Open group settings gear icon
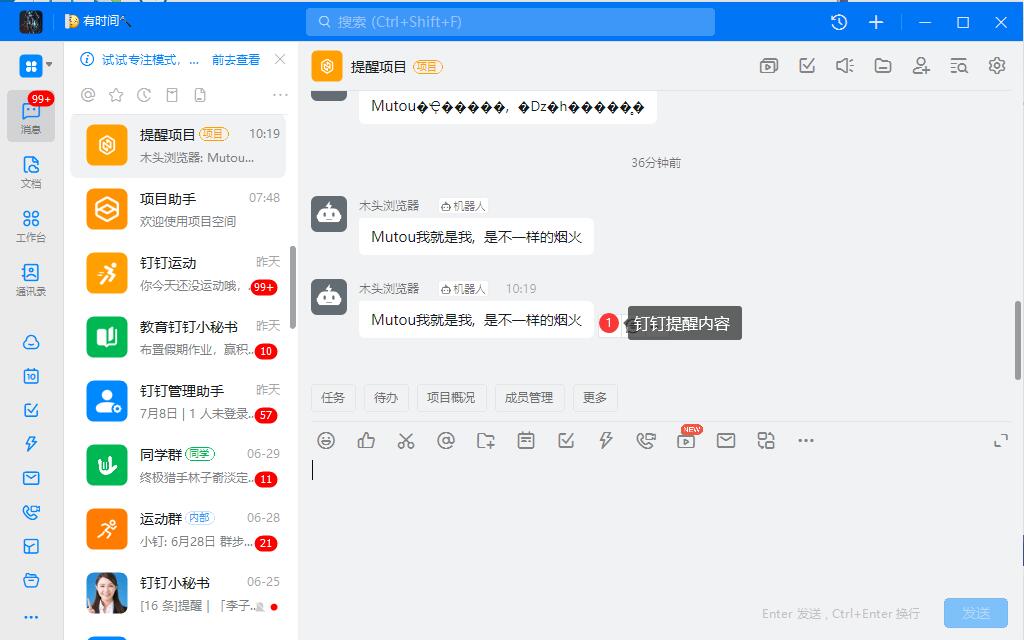This screenshot has height=640, width=1024. (997, 66)
